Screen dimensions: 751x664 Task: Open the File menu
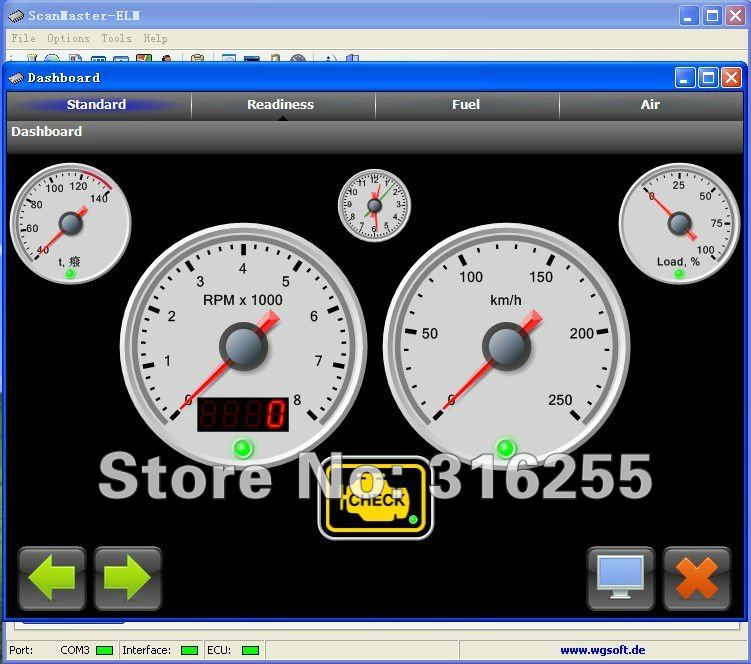pos(23,38)
